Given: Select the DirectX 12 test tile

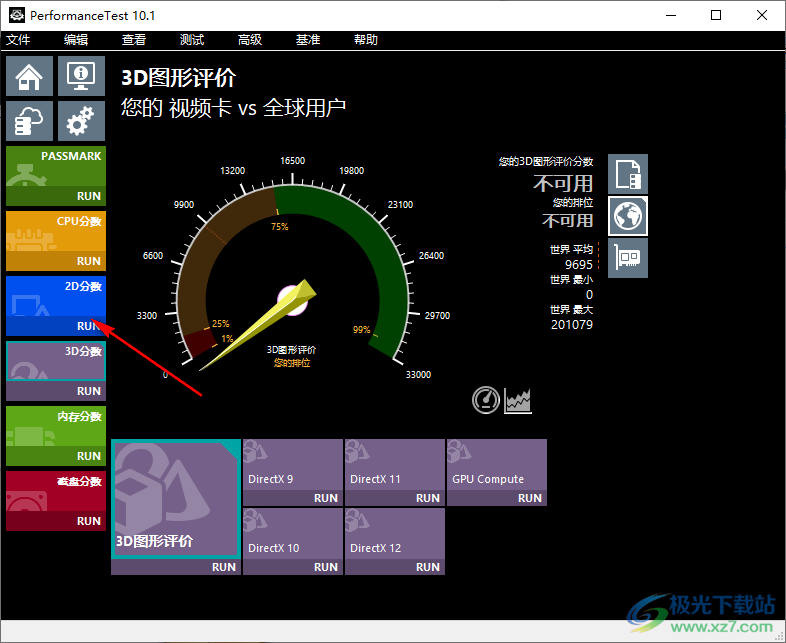Looking at the screenshot, I should pos(395,534).
